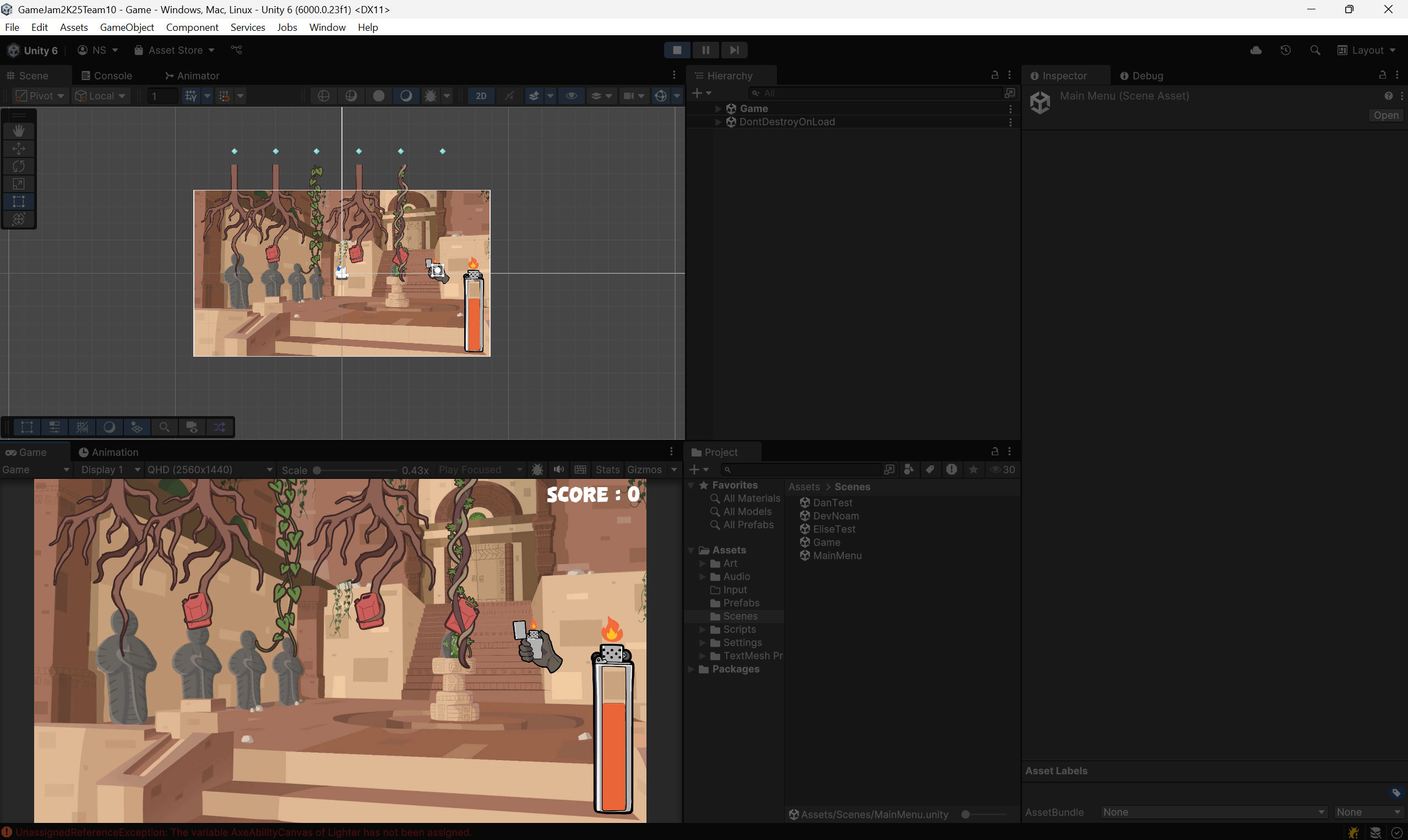
Task: Click the filter-by-label icon in Project panel
Action: pos(930,469)
